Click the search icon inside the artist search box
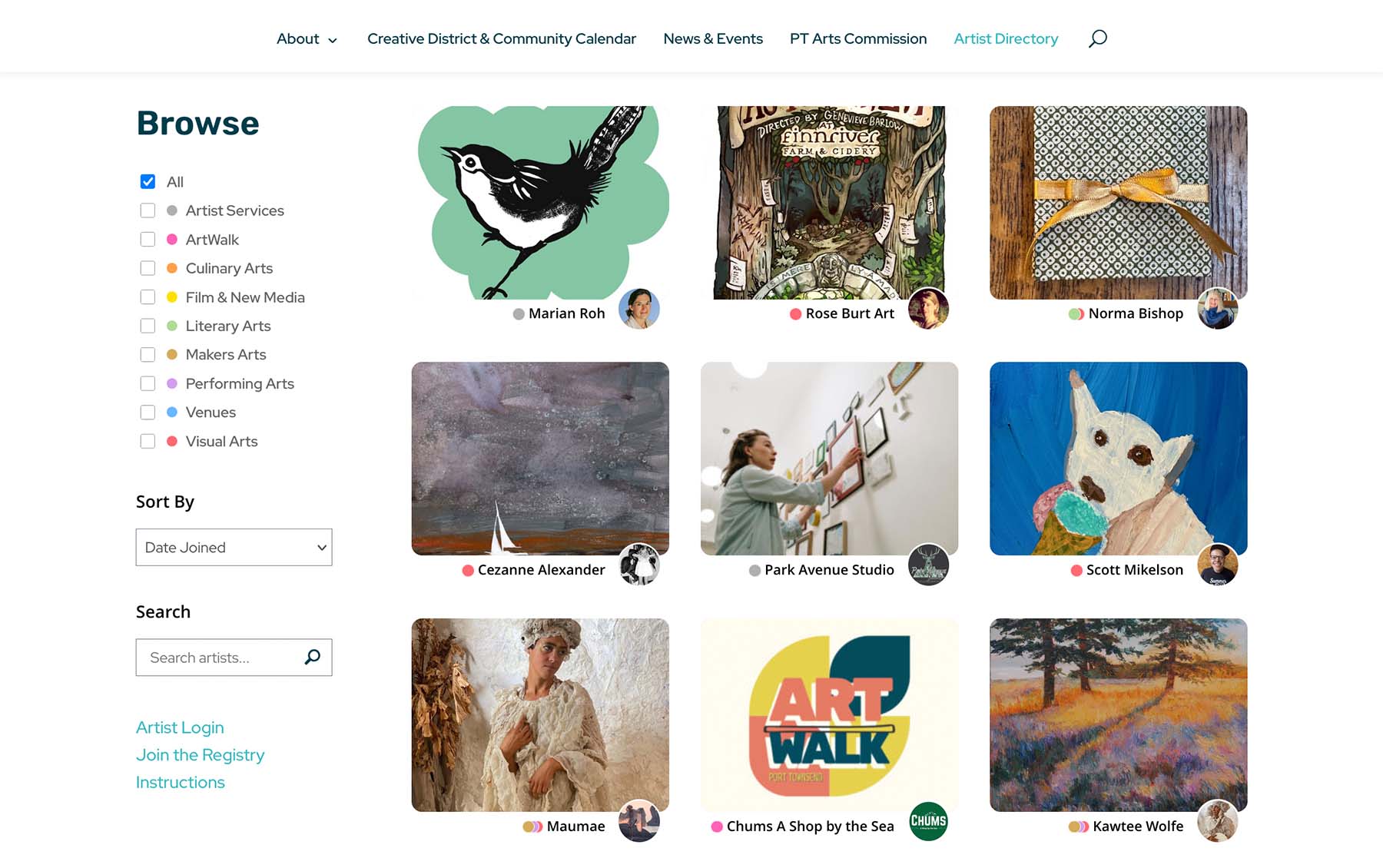1383x868 pixels. pos(312,657)
